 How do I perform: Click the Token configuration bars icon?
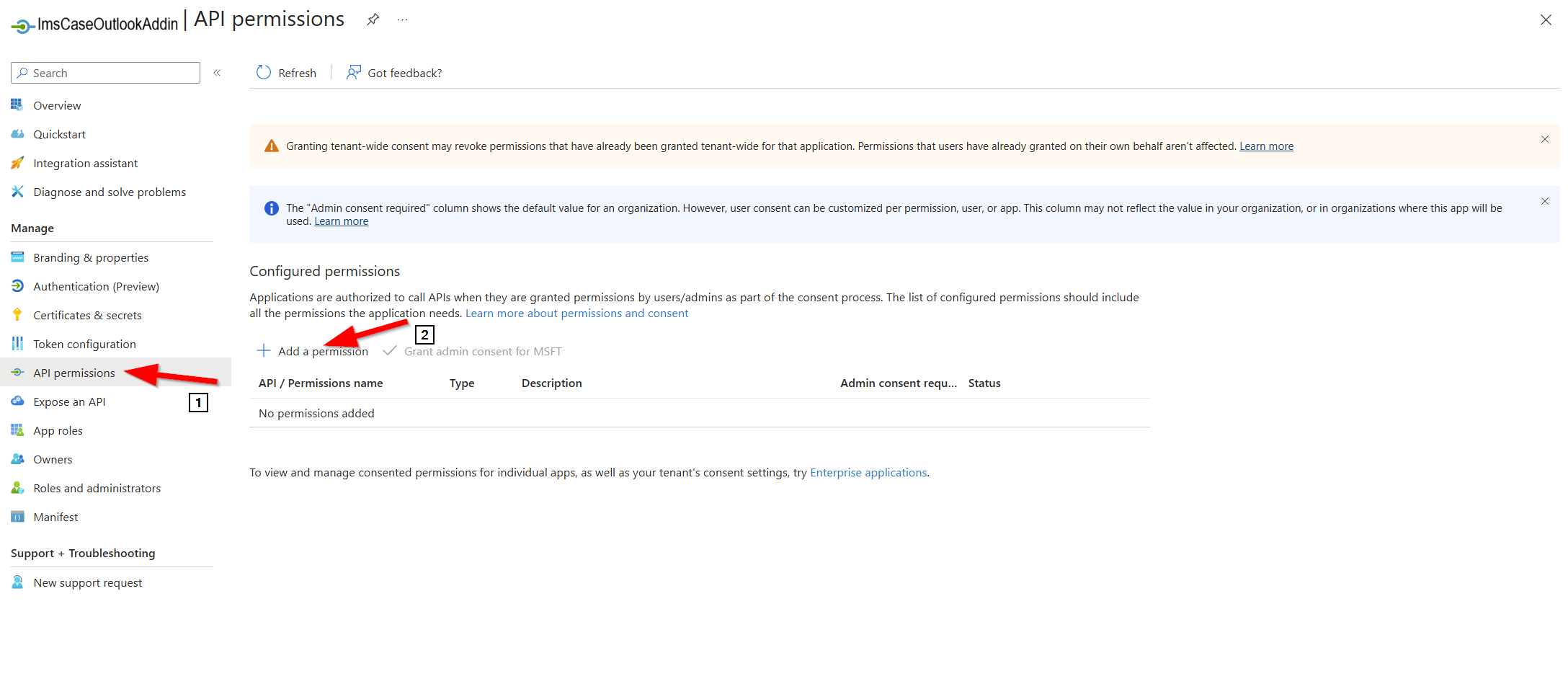17,344
